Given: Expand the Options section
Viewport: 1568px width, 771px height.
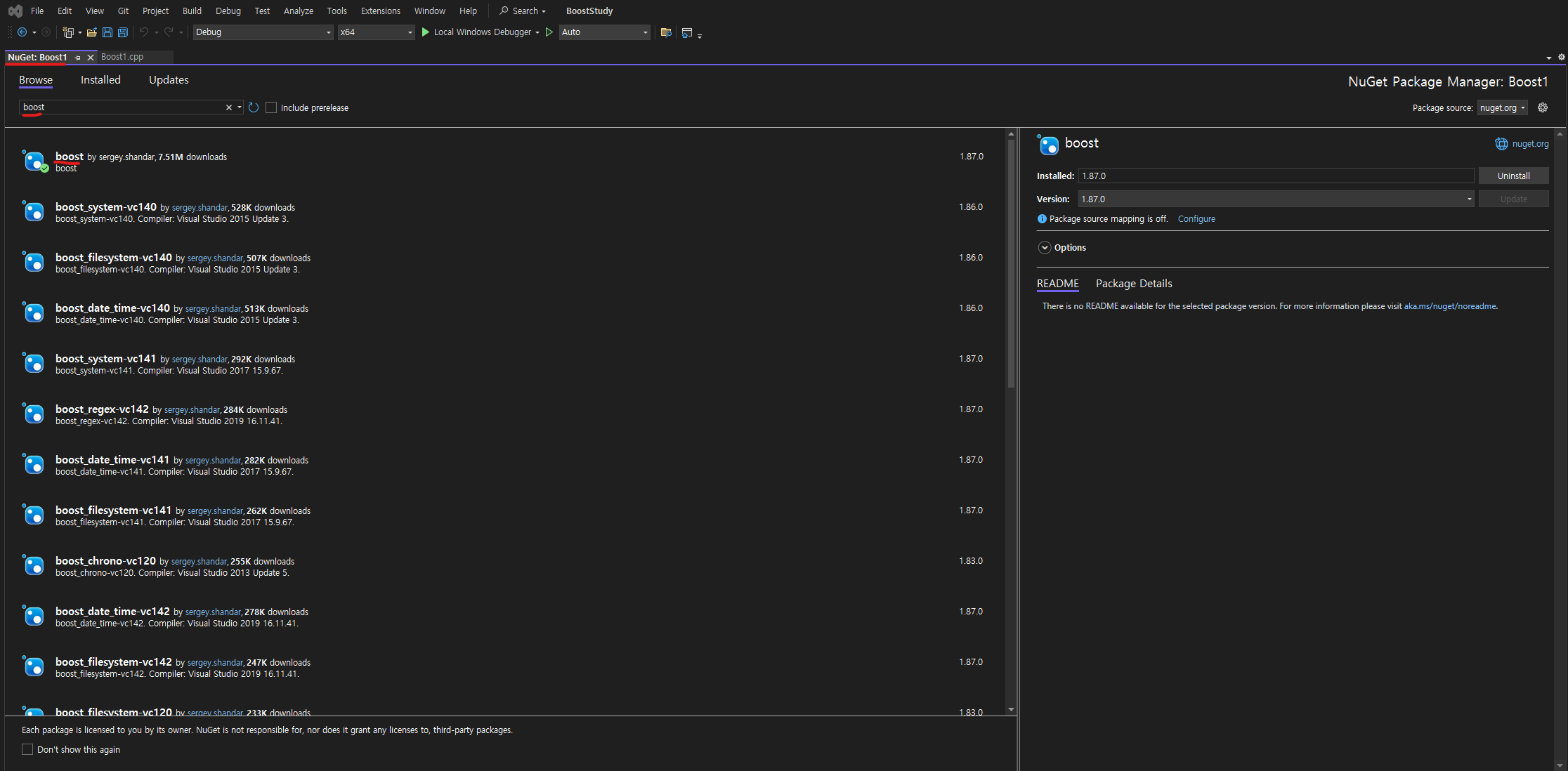Looking at the screenshot, I should pos(1045,248).
